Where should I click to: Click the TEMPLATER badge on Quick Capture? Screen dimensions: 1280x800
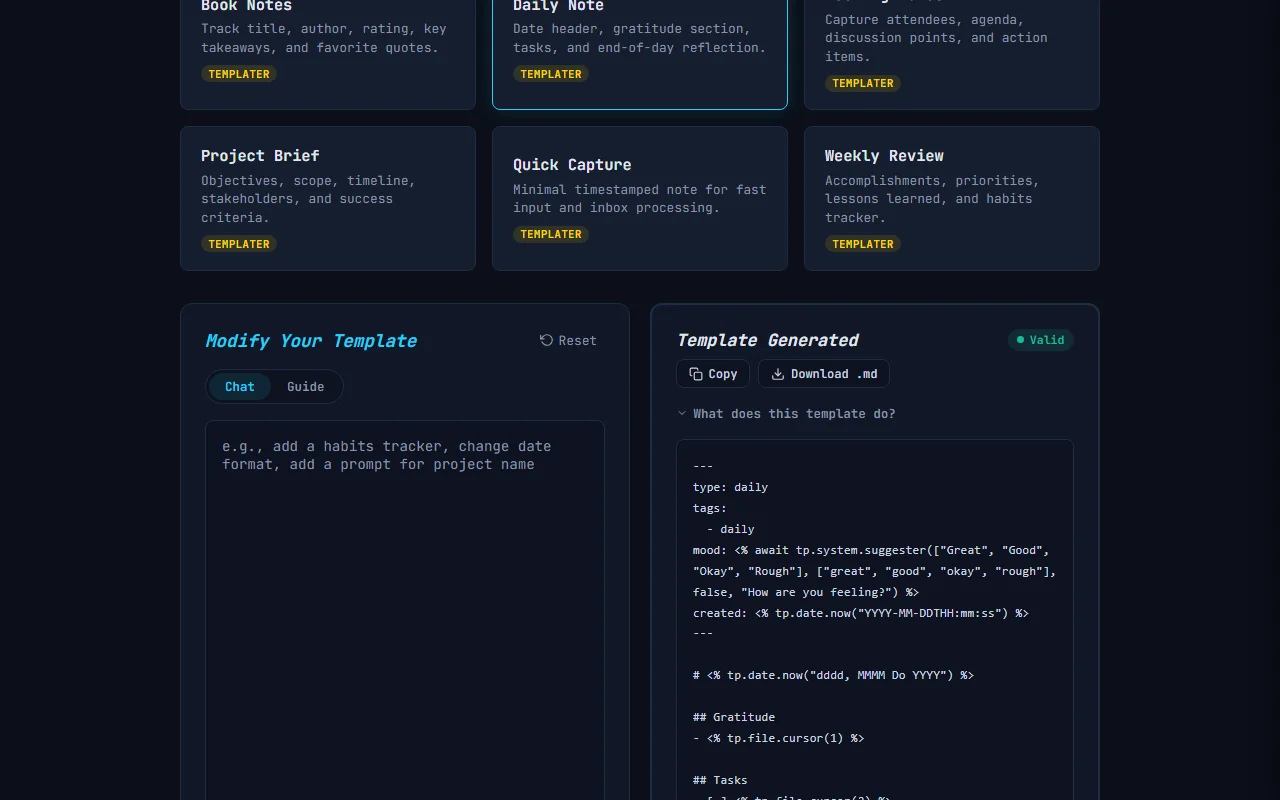click(551, 234)
